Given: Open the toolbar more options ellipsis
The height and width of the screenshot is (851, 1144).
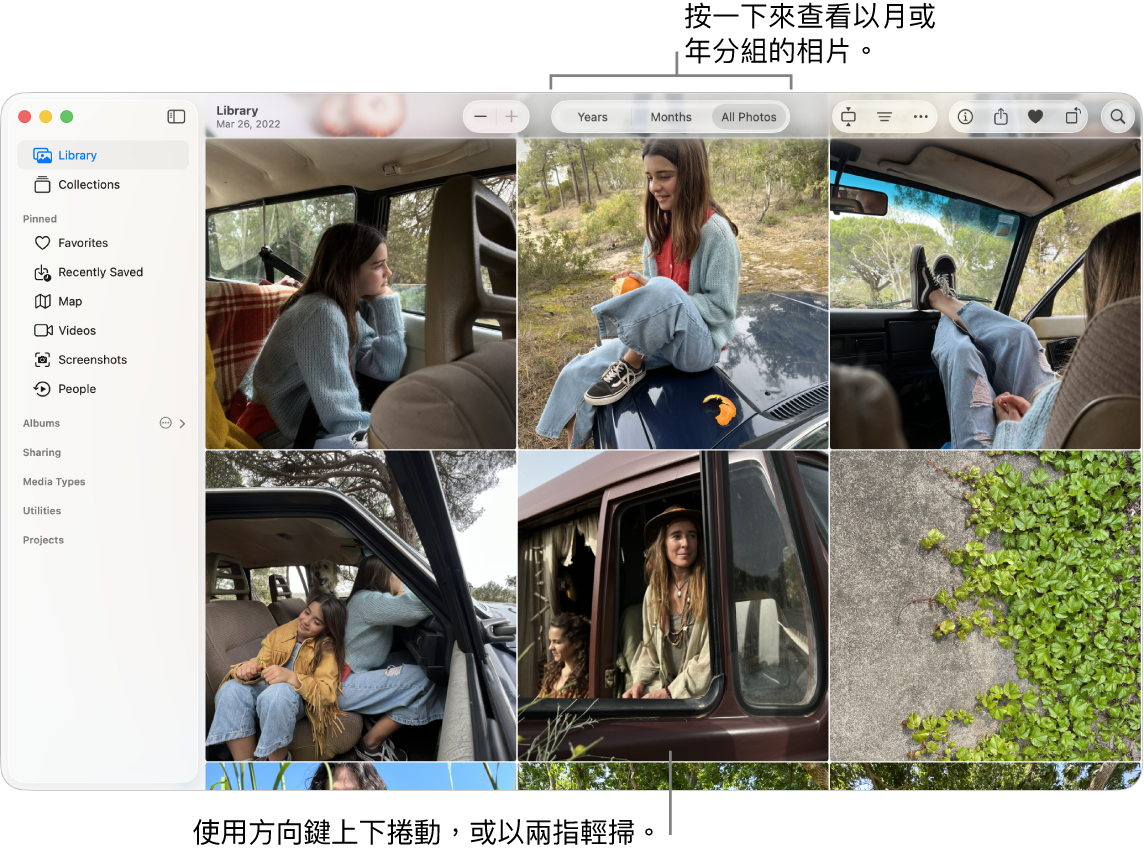Looking at the screenshot, I should coord(921,117).
